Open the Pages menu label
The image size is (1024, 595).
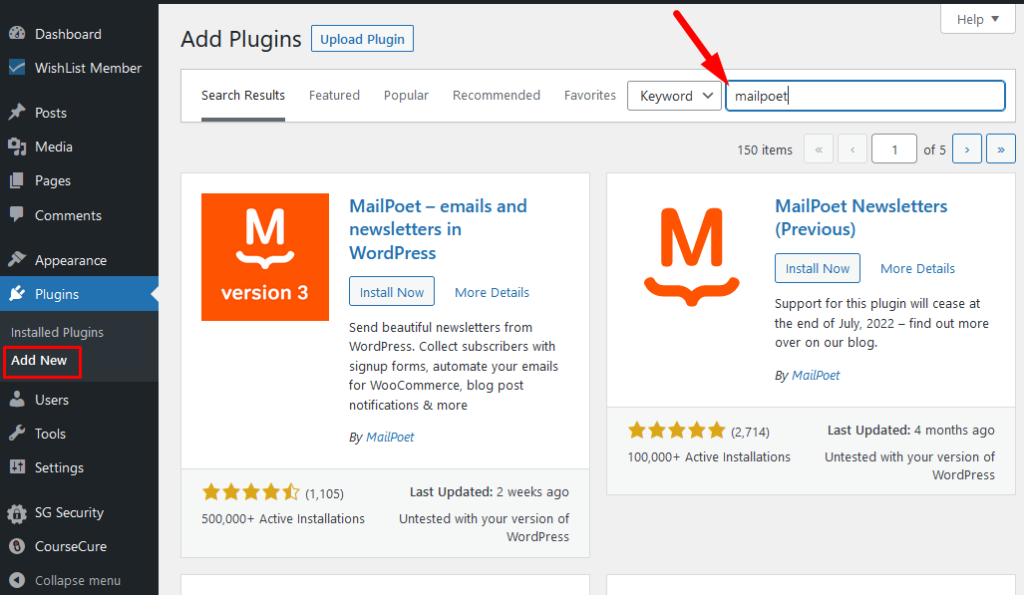coord(53,181)
